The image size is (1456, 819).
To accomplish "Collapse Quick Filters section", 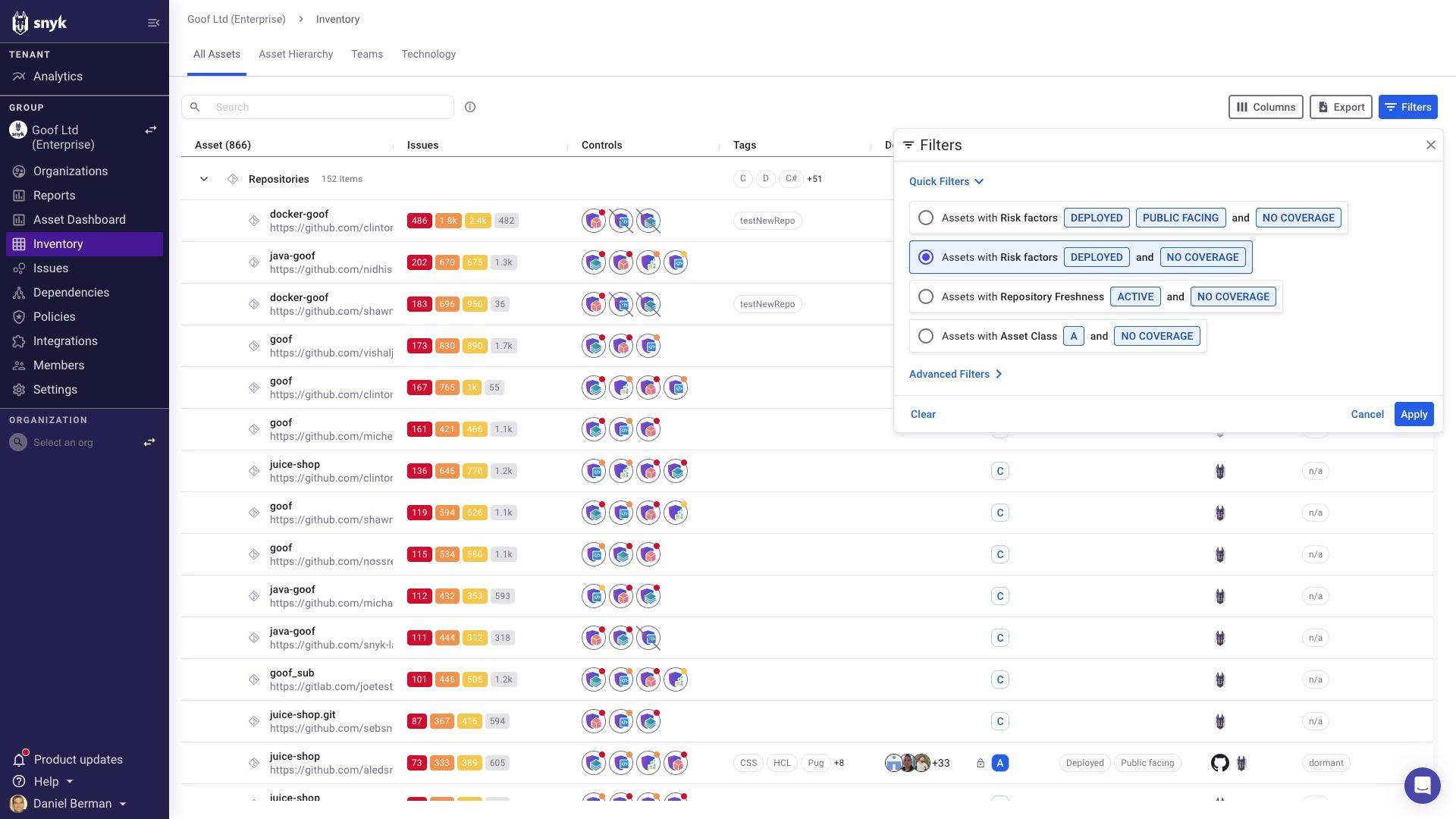I will 946,181.
